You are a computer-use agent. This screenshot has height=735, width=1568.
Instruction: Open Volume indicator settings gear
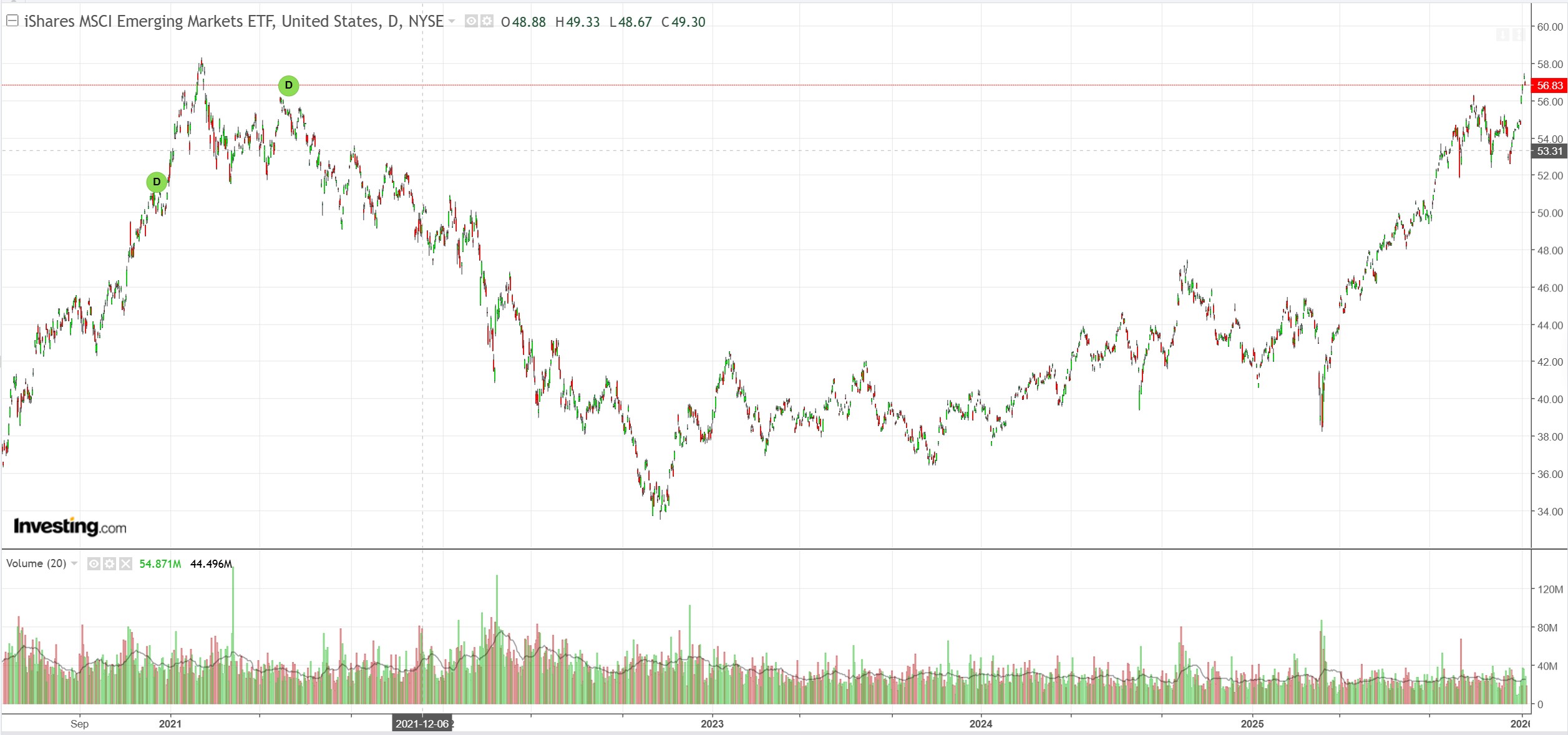pyautogui.click(x=110, y=564)
